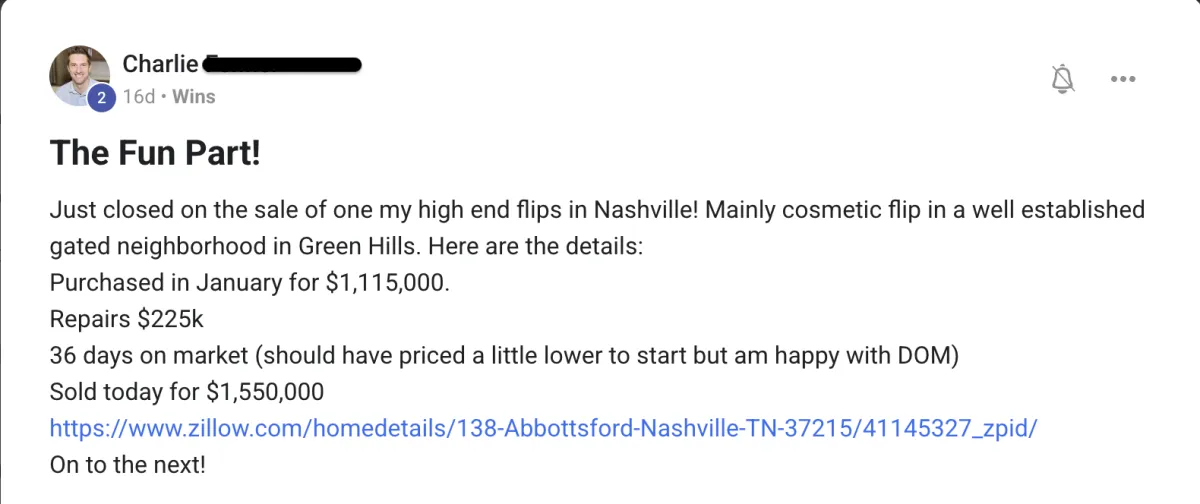
Task: Click the redacted surname bar
Action: (x=282, y=65)
